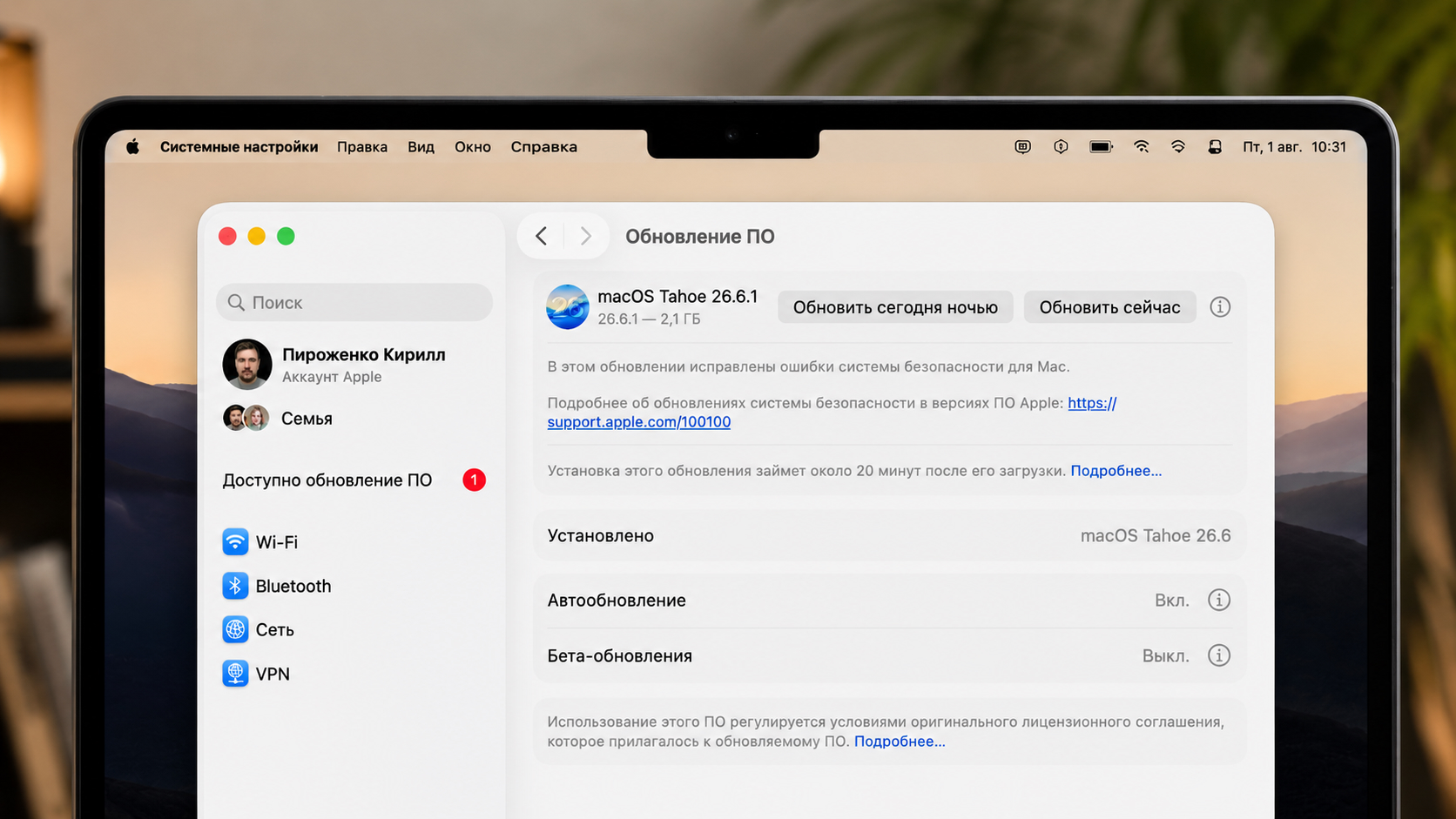
Task: Click the Bluetooth sidebar icon
Action: click(235, 586)
